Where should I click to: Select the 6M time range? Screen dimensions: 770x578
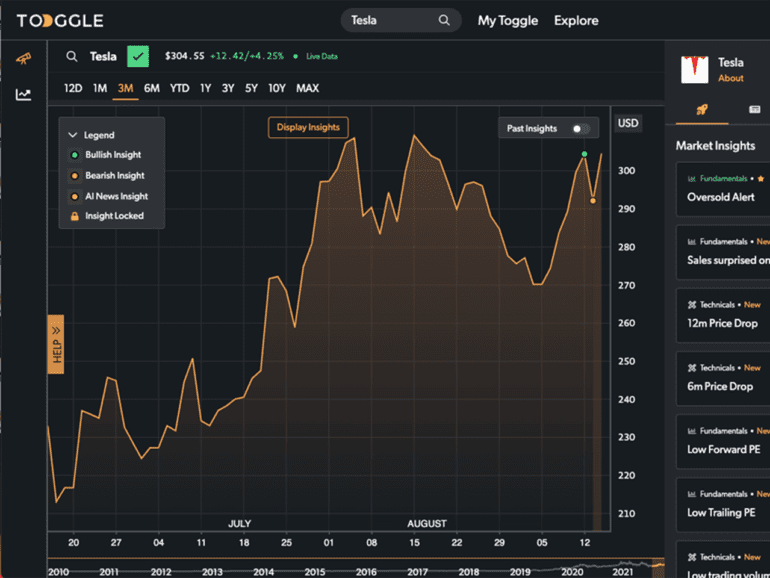coord(151,88)
